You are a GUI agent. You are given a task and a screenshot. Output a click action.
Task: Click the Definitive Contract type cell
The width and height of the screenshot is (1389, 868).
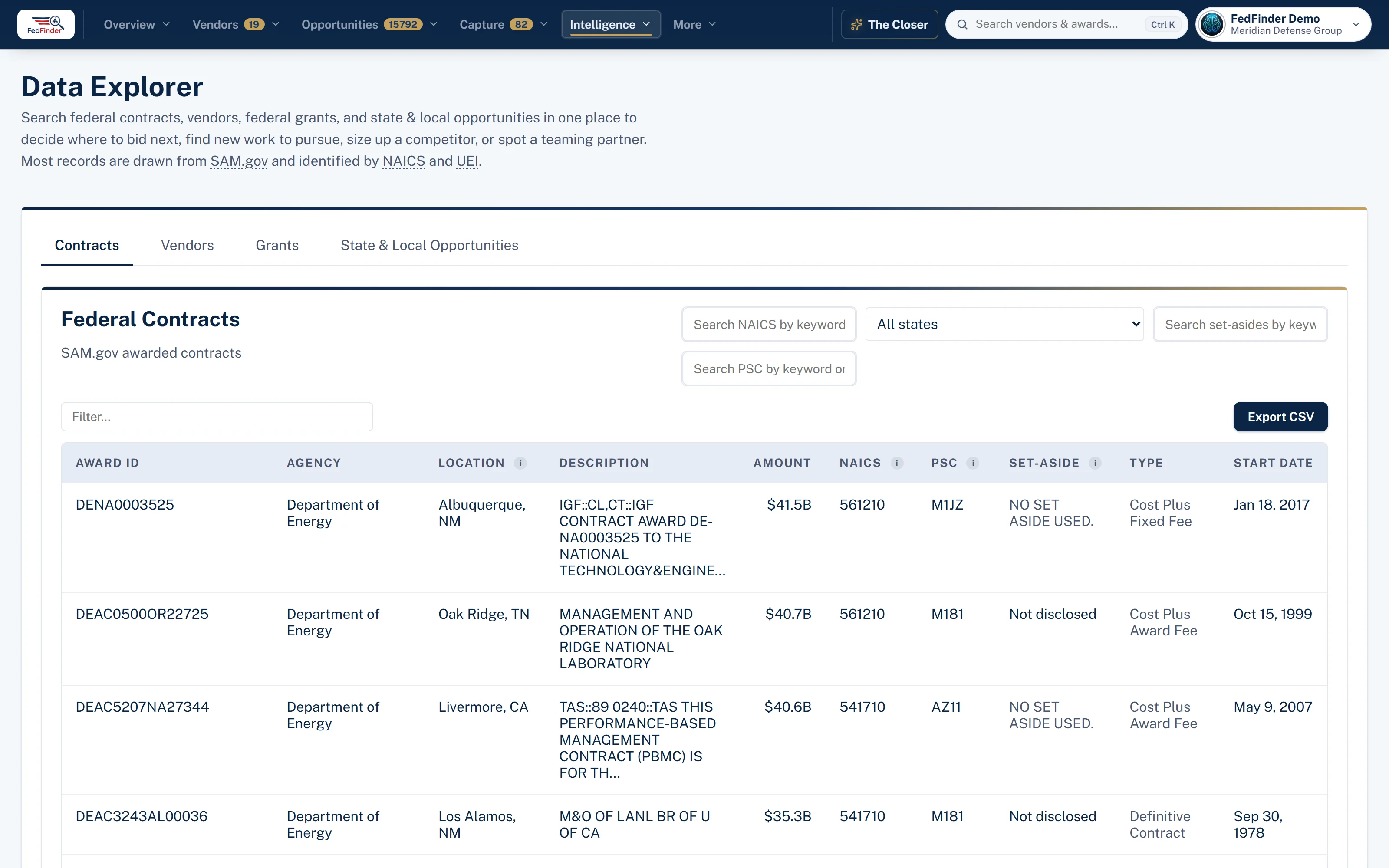1160,824
